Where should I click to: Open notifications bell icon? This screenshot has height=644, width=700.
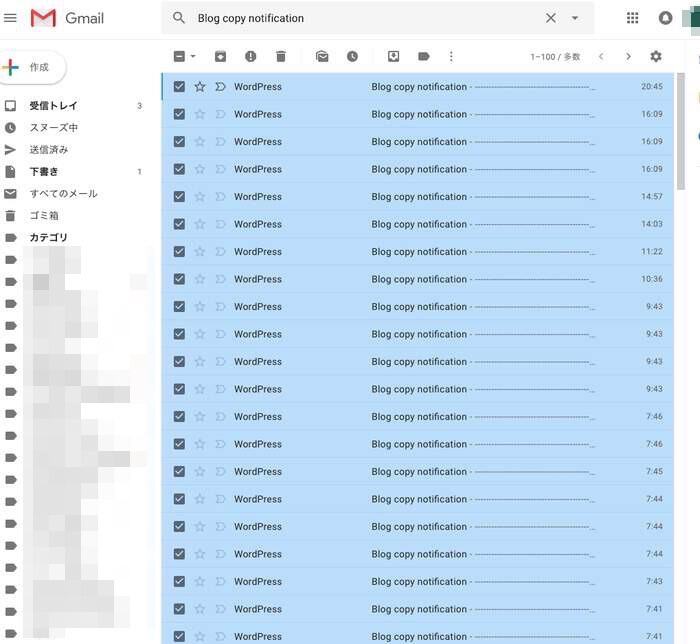[x=665, y=18]
